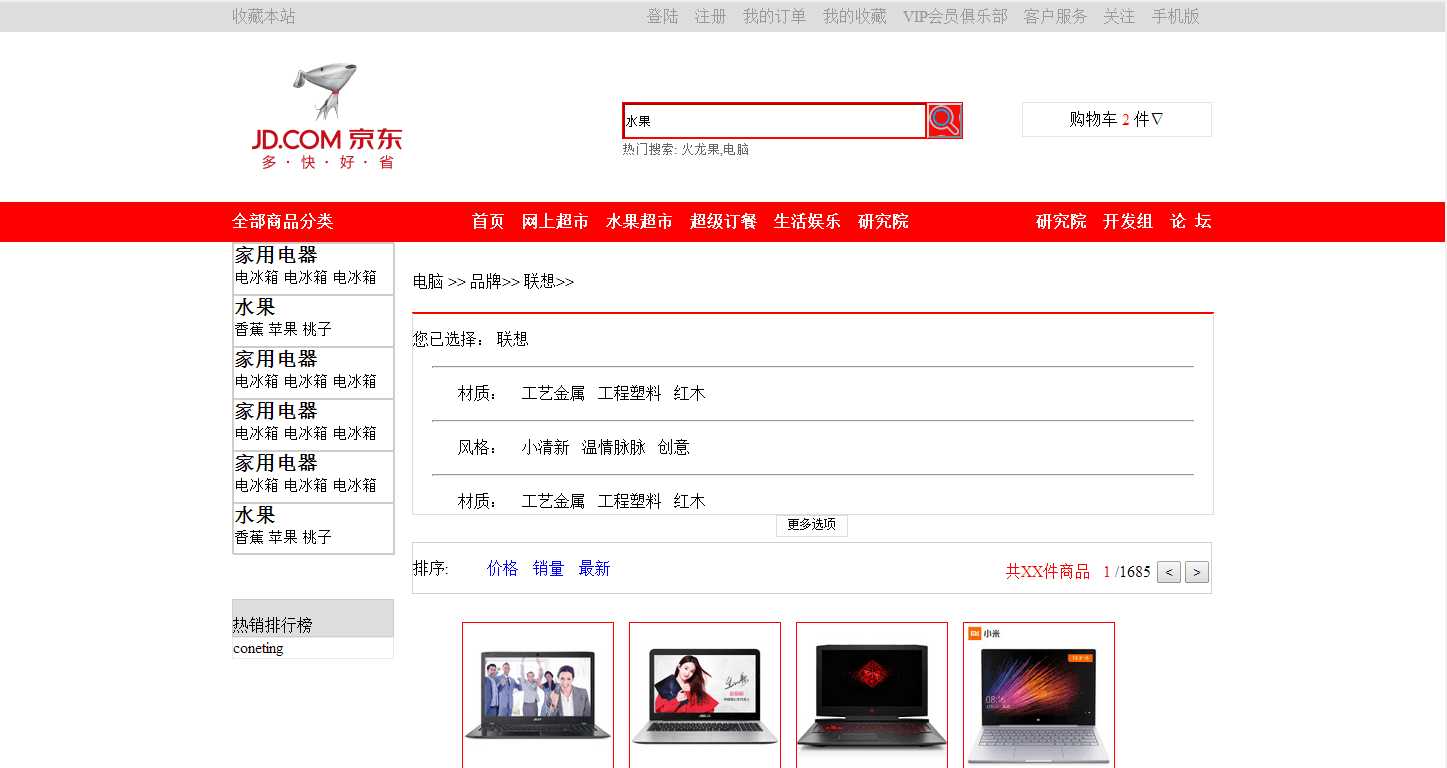Image resolution: width=1447 pixels, height=768 pixels.
Task: Open the 注册 register link
Action: click(711, 16)
